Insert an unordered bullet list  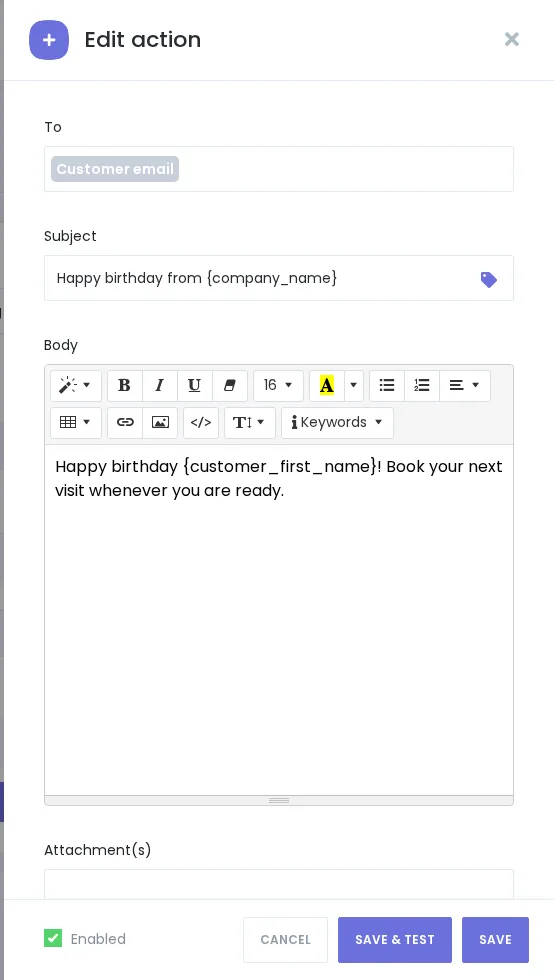pos(387,386)
